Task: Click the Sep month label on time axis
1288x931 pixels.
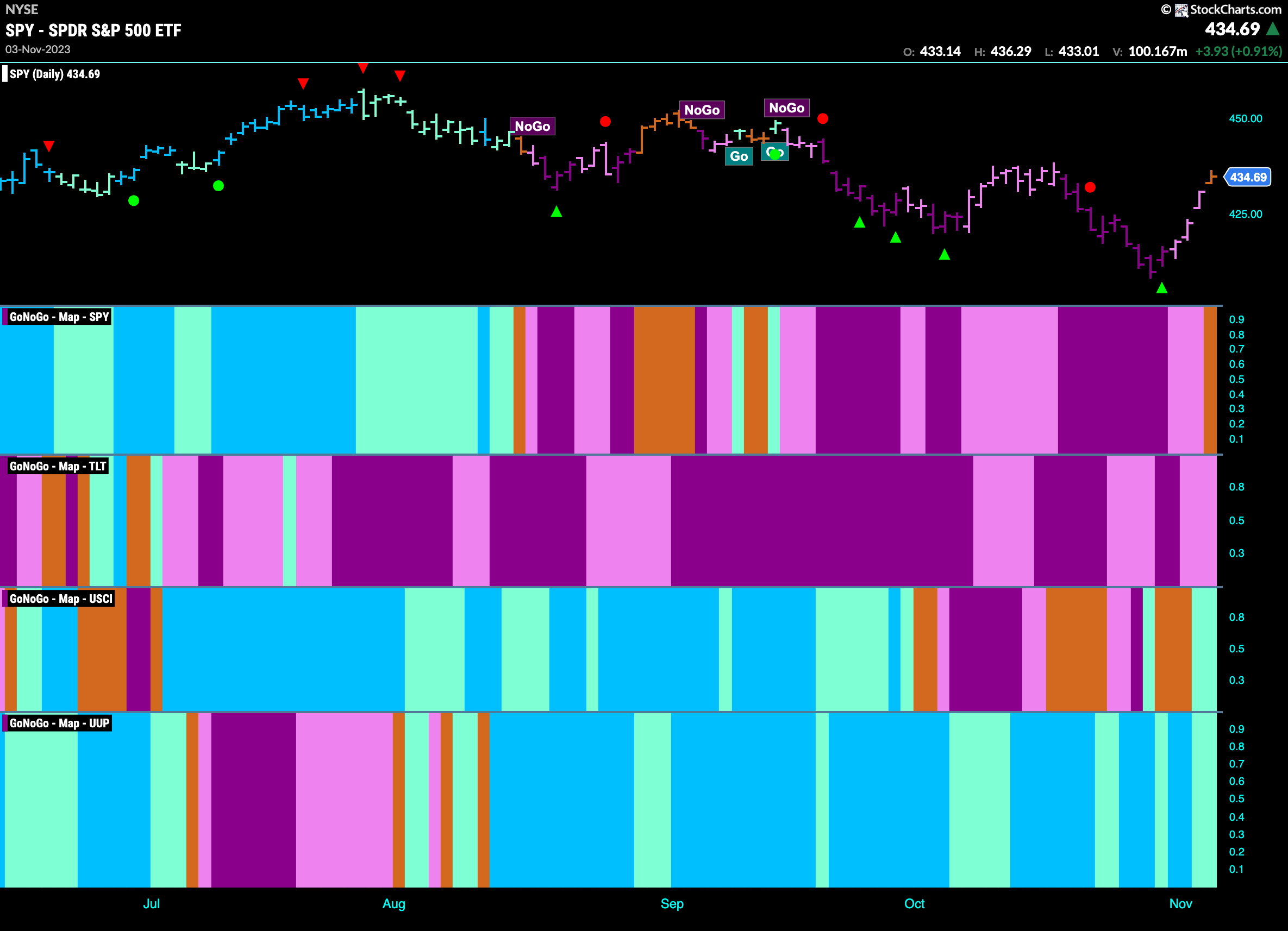Action: [x=672, y=904]
